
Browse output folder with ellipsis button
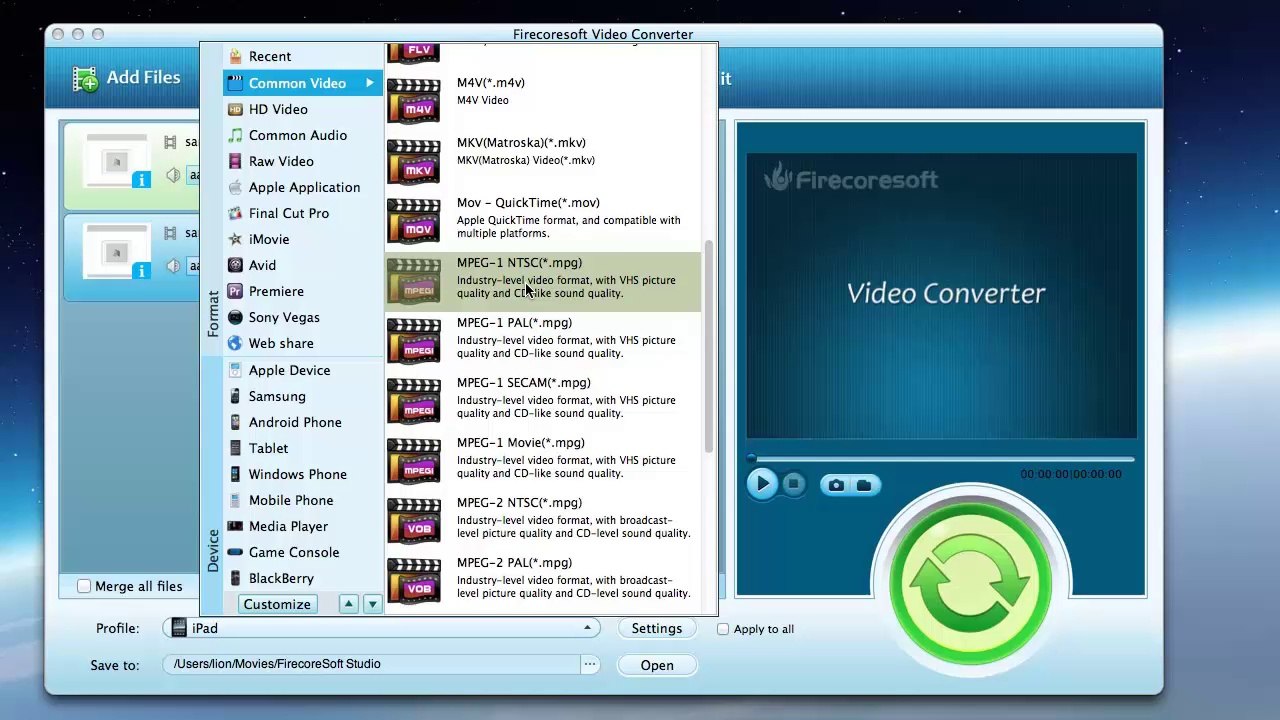(x=590, y=664)
